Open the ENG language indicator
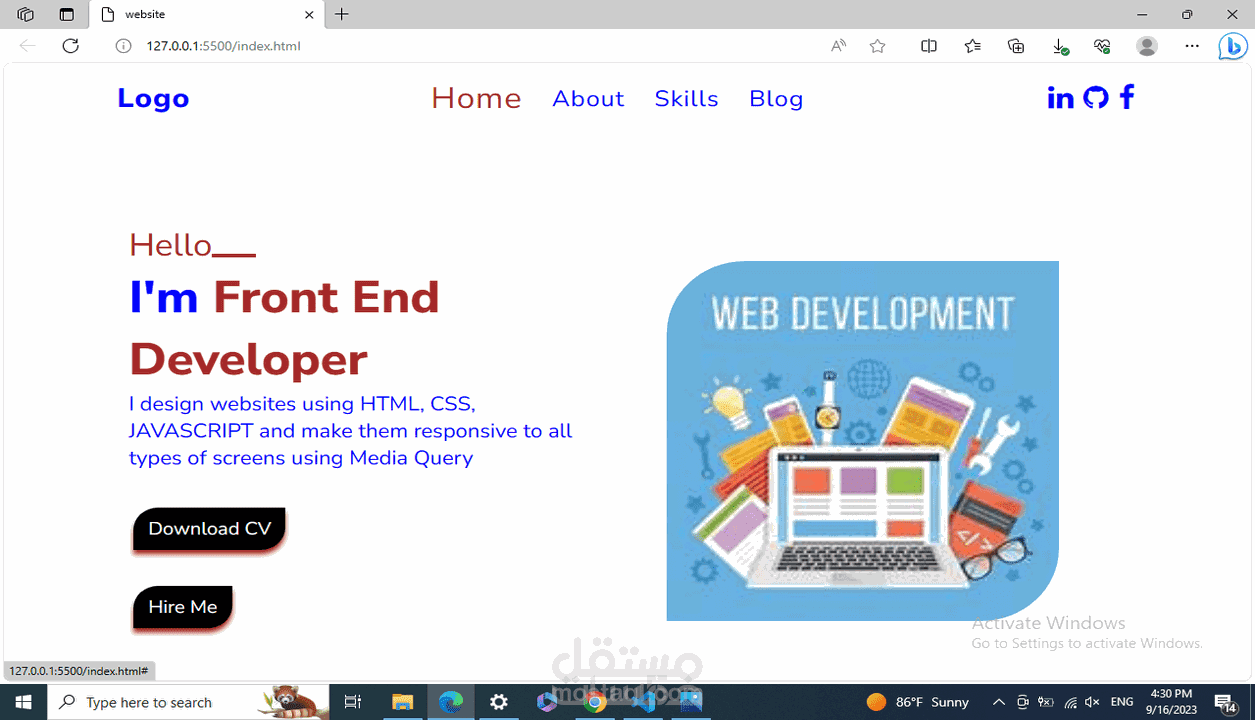Viewport: 1255px width, 720px height. point(1122,702)
